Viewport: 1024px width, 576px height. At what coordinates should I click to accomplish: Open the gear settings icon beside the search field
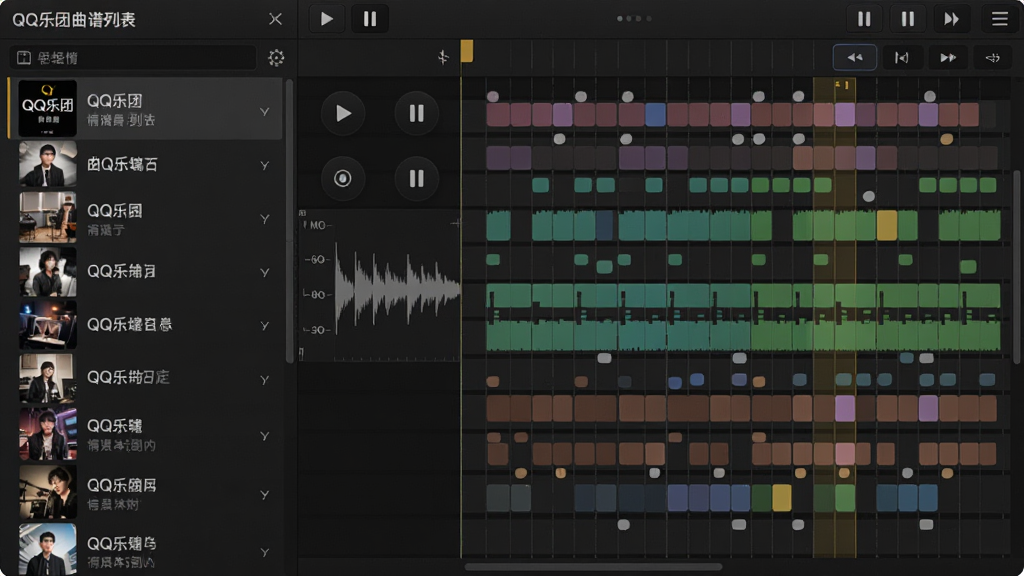276,57
